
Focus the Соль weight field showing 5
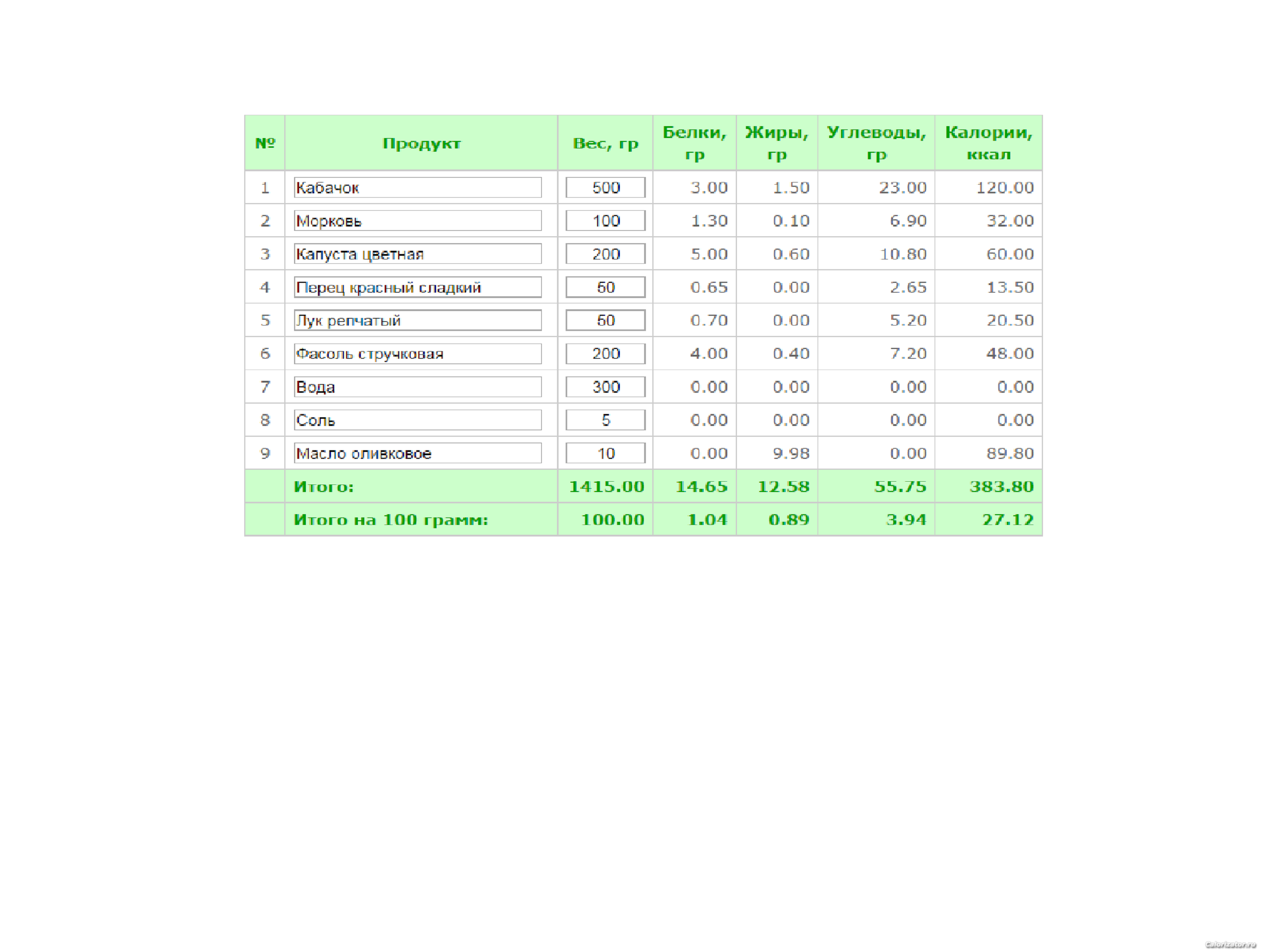click(x=606, y=420)
